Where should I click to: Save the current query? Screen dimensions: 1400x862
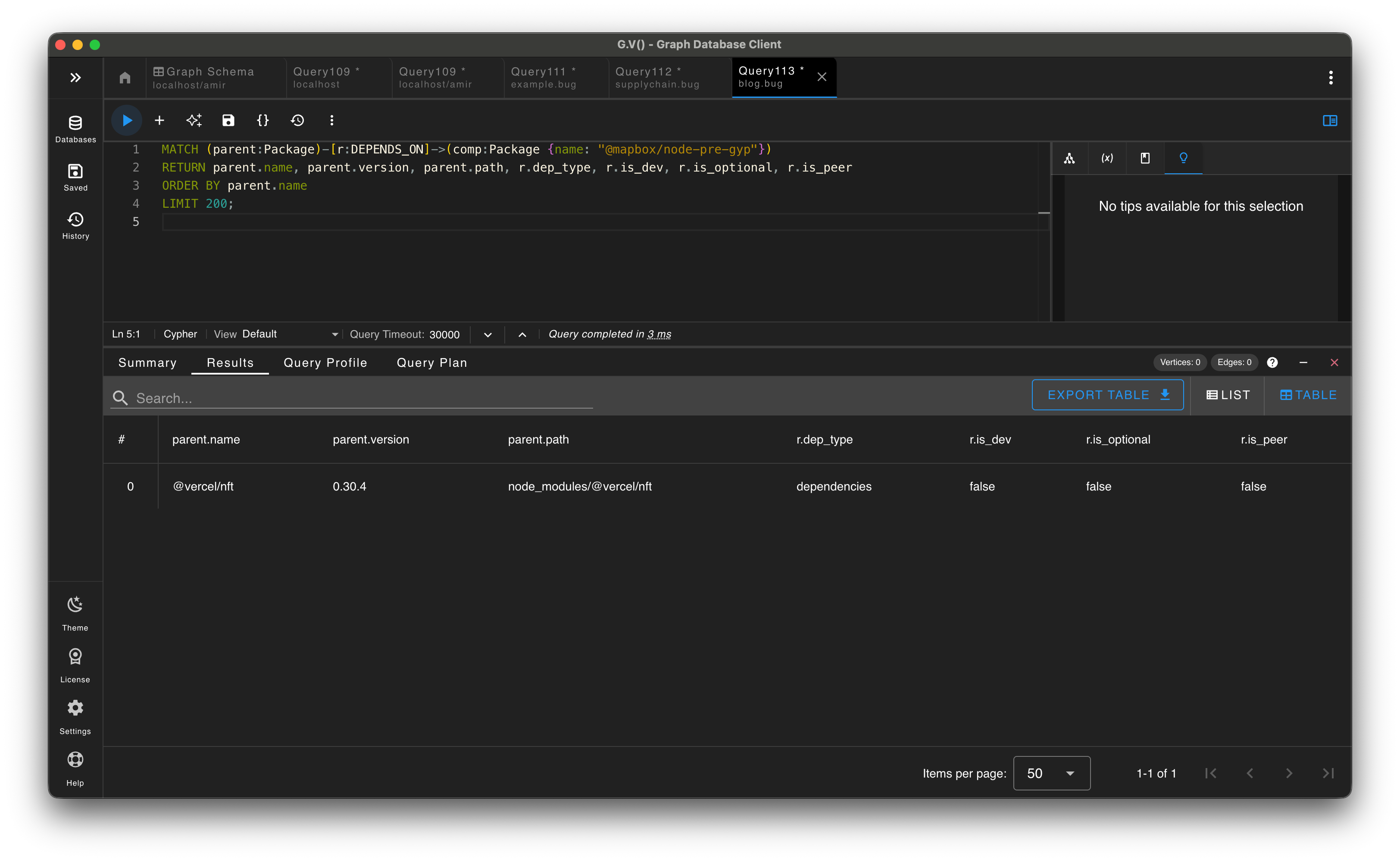coord(228,120)
